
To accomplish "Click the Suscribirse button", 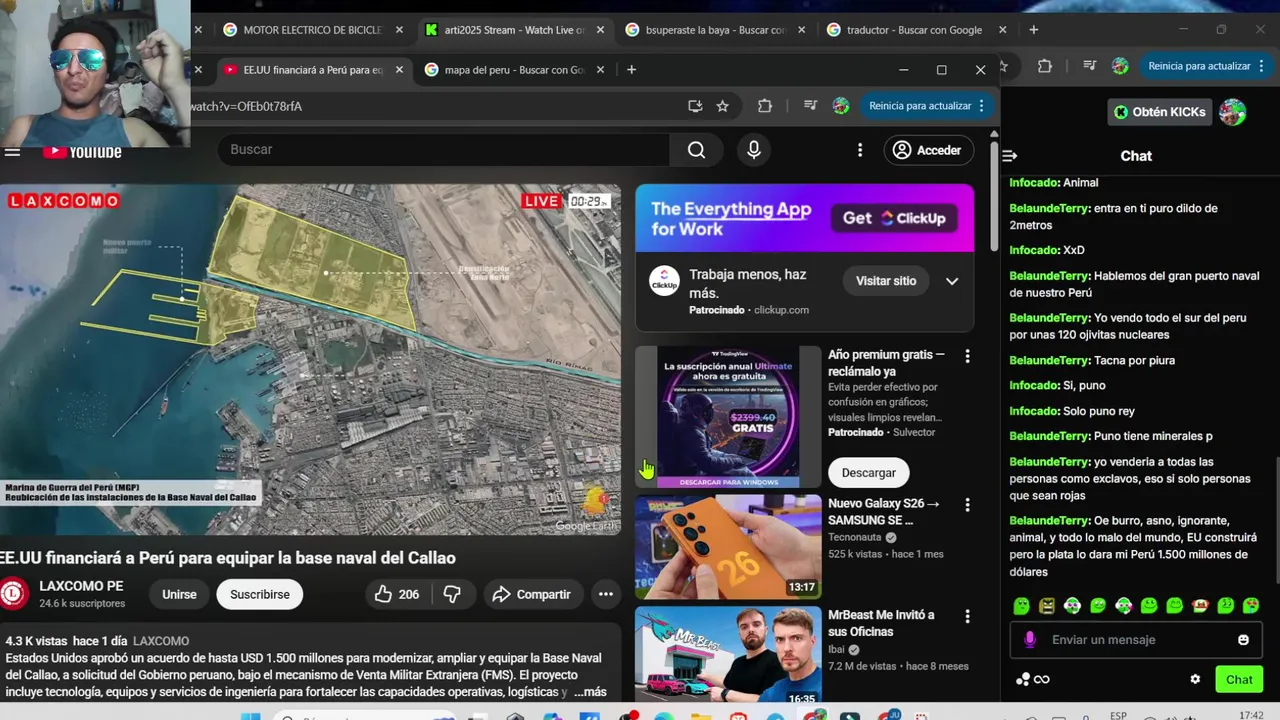I will [x=260, y=594].
